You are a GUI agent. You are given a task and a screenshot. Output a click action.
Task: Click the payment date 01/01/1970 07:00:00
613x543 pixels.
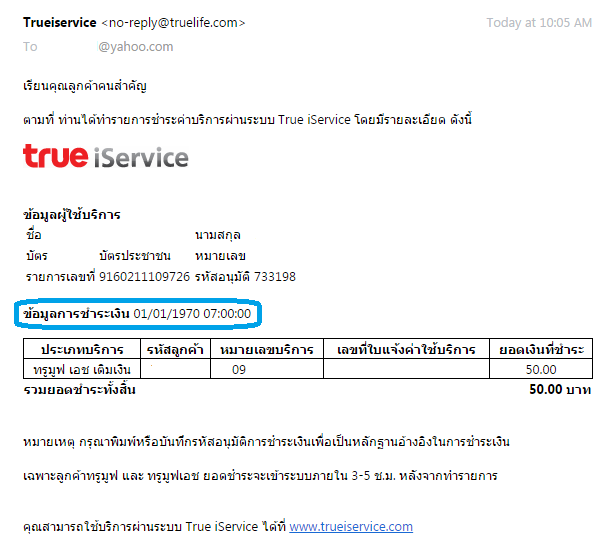pos(192,314)
